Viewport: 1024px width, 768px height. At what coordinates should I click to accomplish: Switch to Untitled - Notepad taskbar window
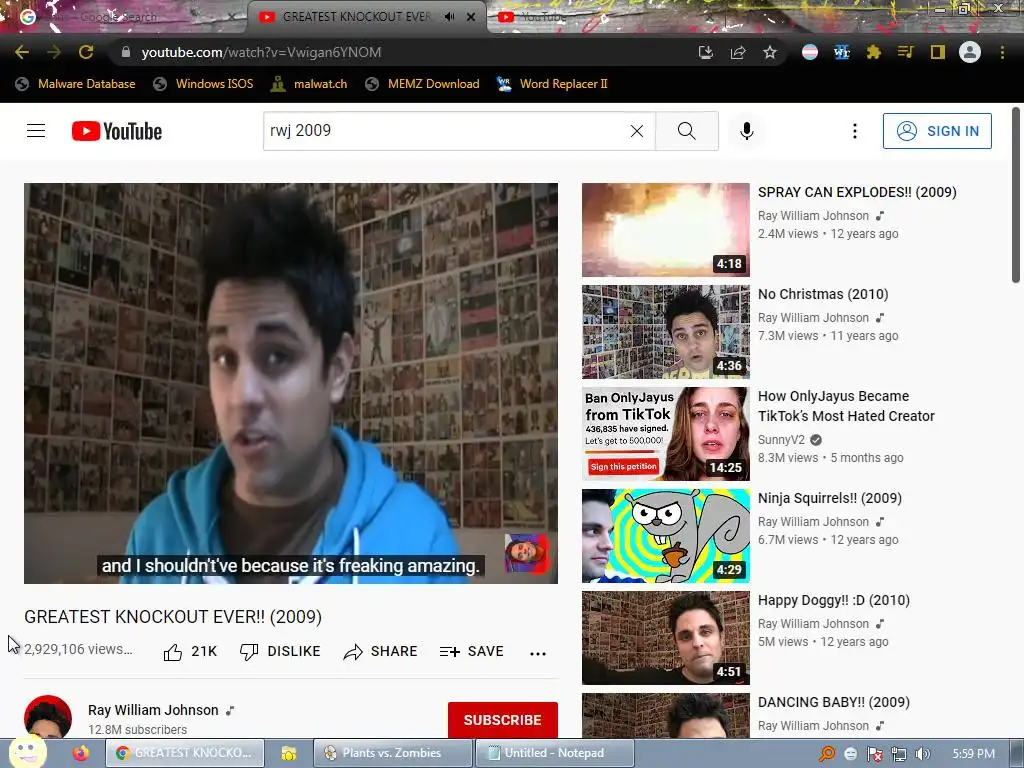pos(554,753)
